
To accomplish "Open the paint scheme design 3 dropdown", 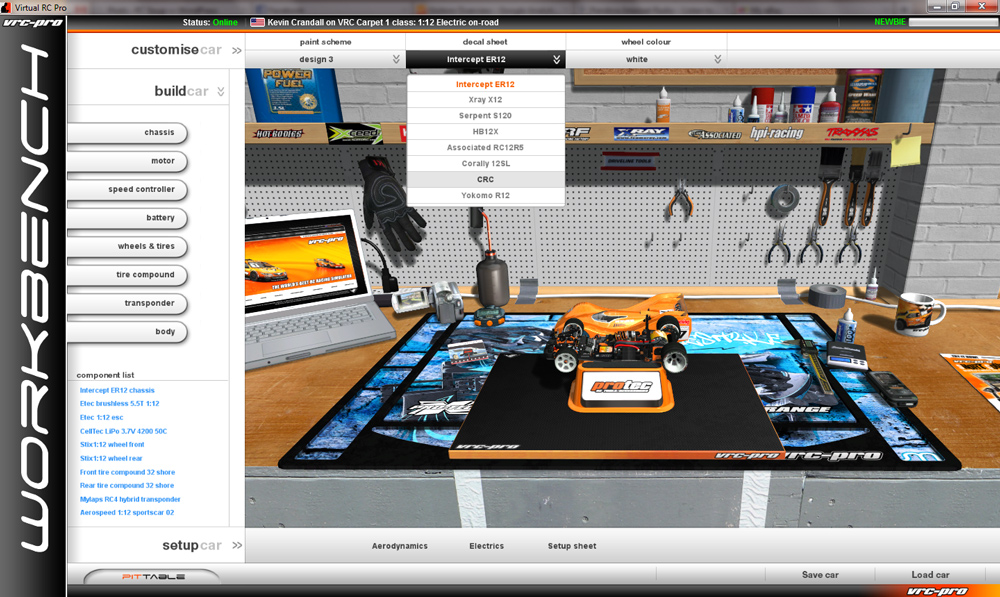I will [325, 59].
